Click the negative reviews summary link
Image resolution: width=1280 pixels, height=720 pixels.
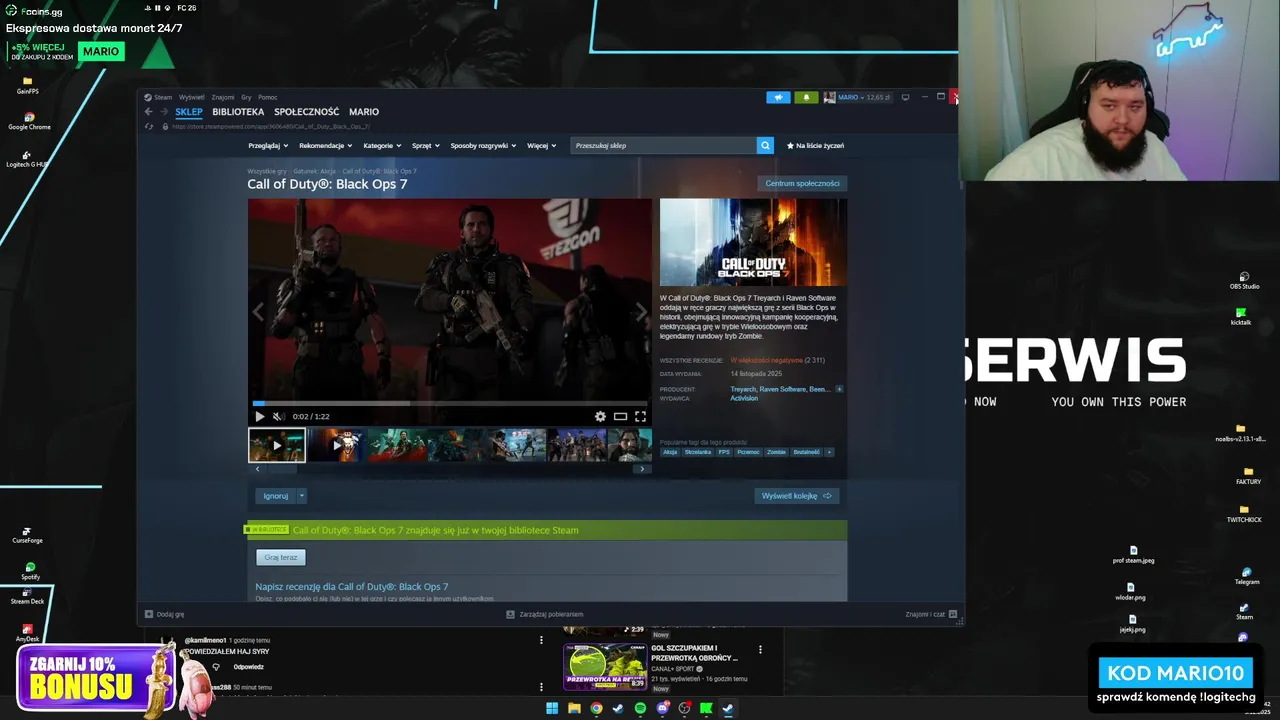point(766,360)
